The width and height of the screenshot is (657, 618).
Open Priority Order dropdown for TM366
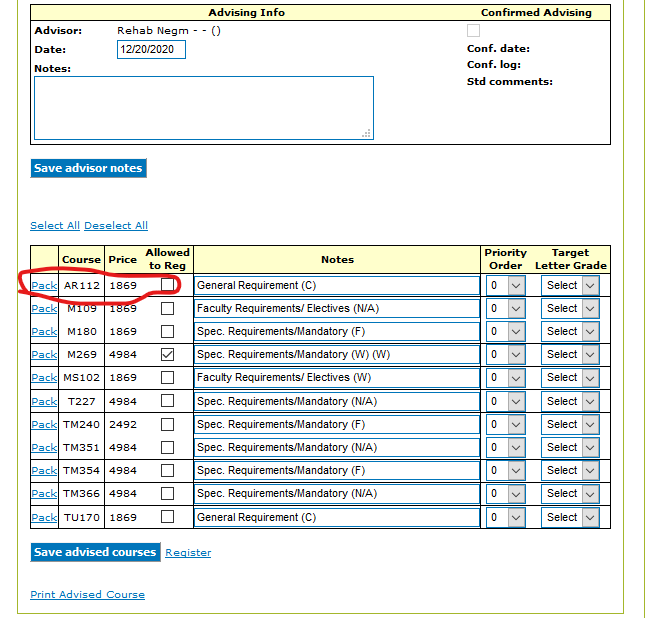point(506,494)
